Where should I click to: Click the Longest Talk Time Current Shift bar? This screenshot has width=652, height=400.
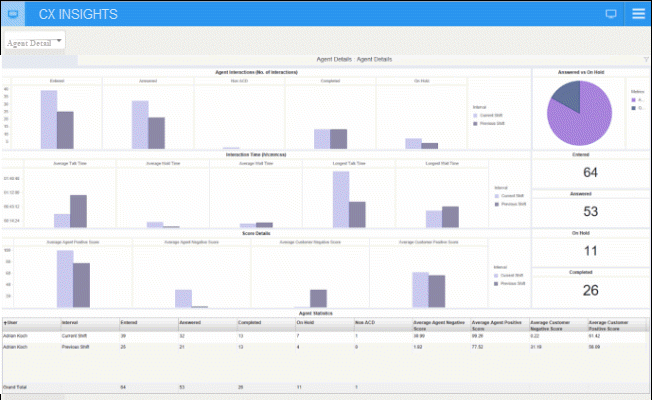[x=341, y=199]
